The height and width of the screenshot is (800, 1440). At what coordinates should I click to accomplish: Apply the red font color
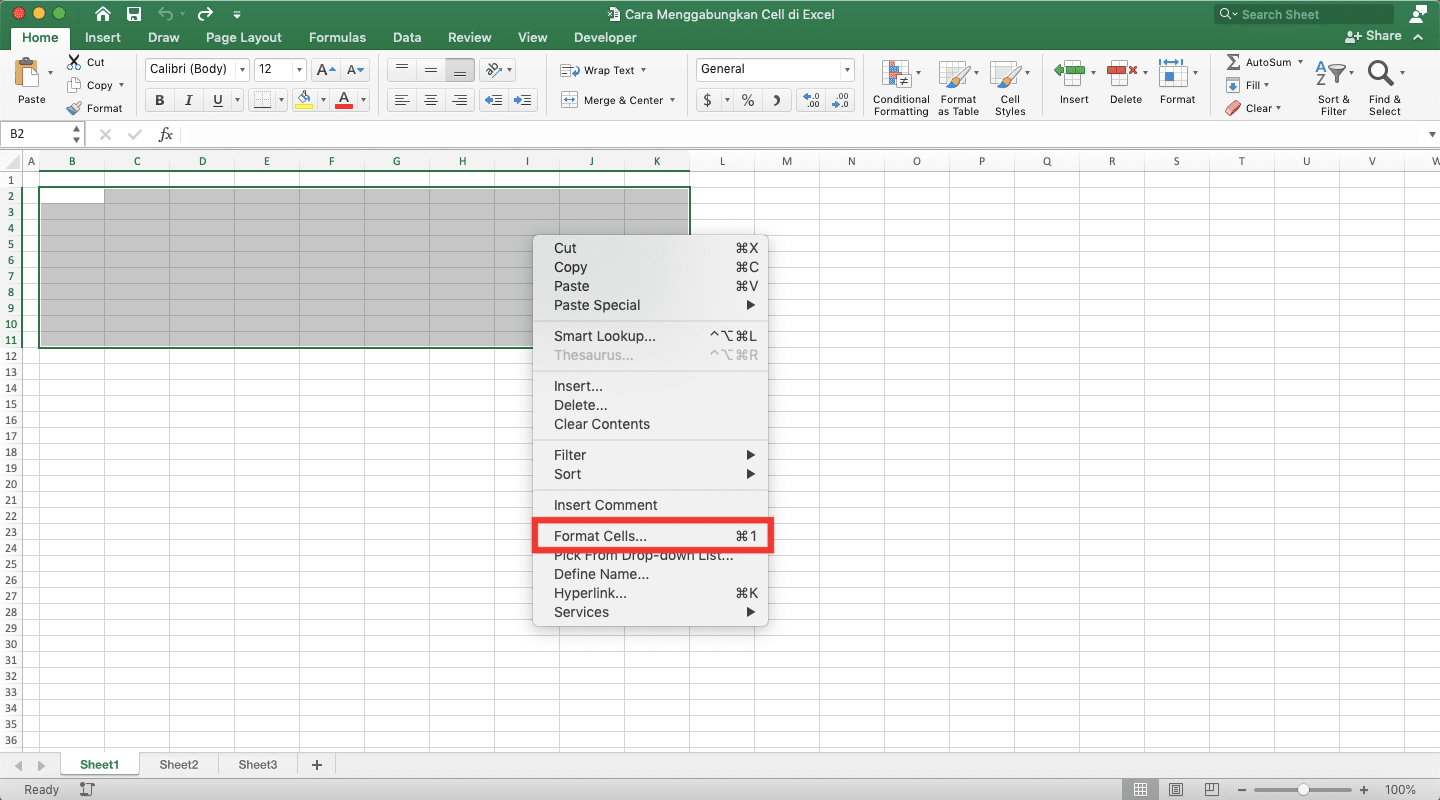(x=344, y=100)
